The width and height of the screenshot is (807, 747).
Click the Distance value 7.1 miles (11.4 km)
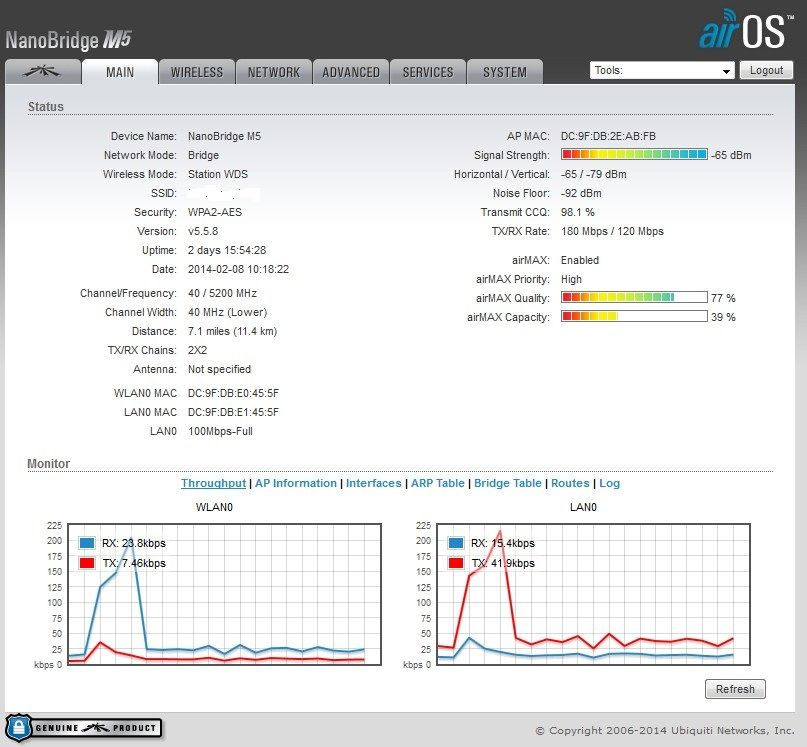232,331
